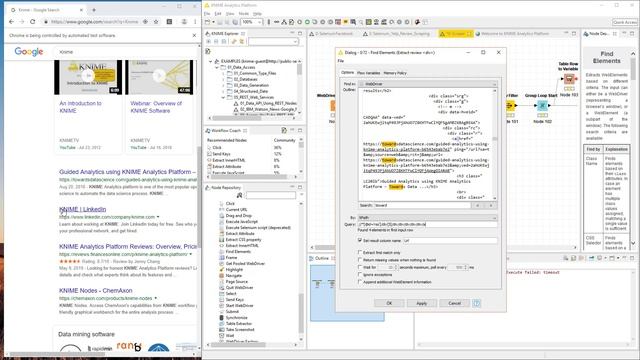Open a new Chrome tab
The height and width of the screenshot is (360, 640).
pos(94,9)
